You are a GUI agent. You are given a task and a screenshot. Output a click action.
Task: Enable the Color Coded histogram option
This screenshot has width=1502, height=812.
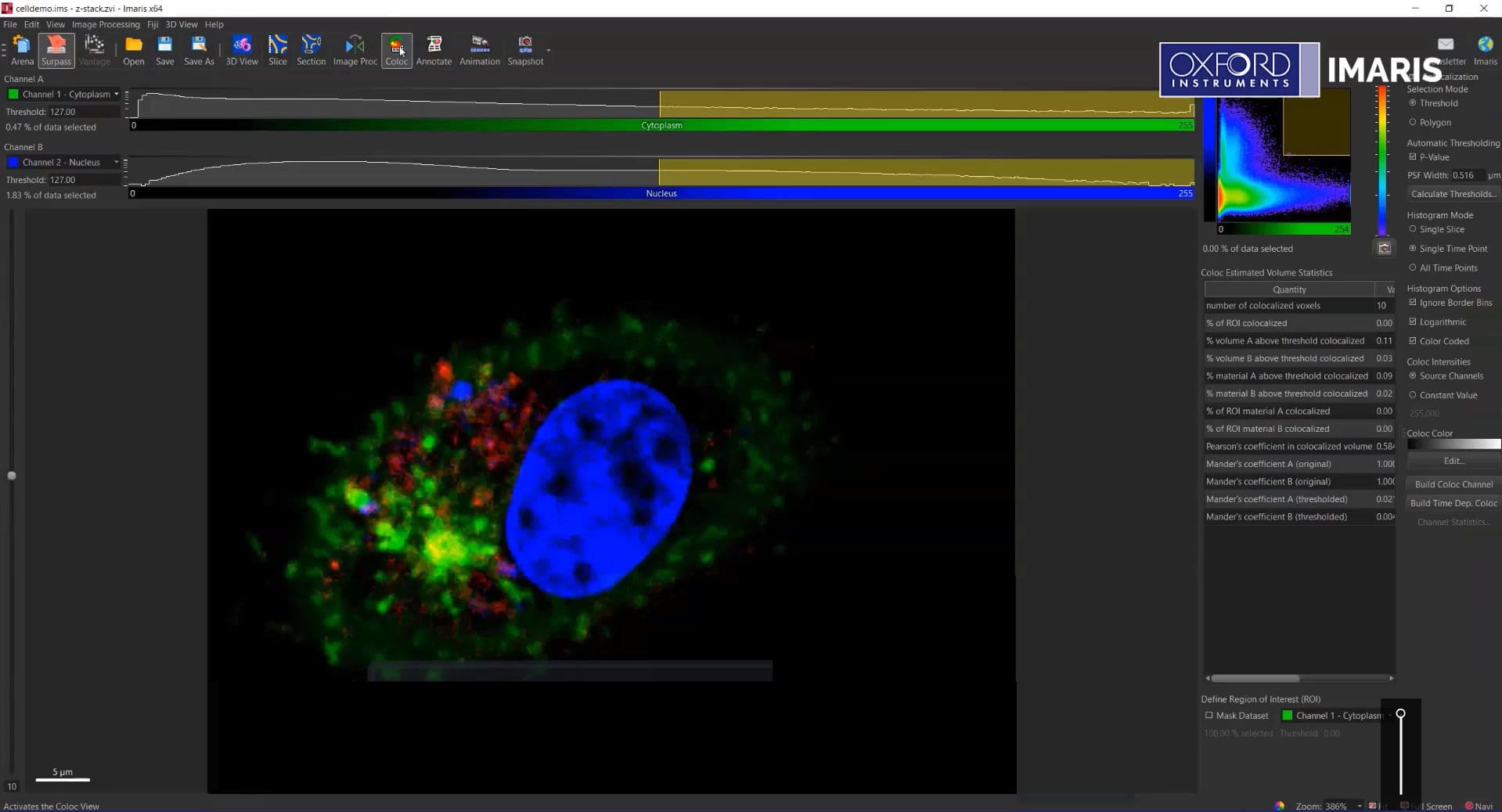click(1412, 340)
